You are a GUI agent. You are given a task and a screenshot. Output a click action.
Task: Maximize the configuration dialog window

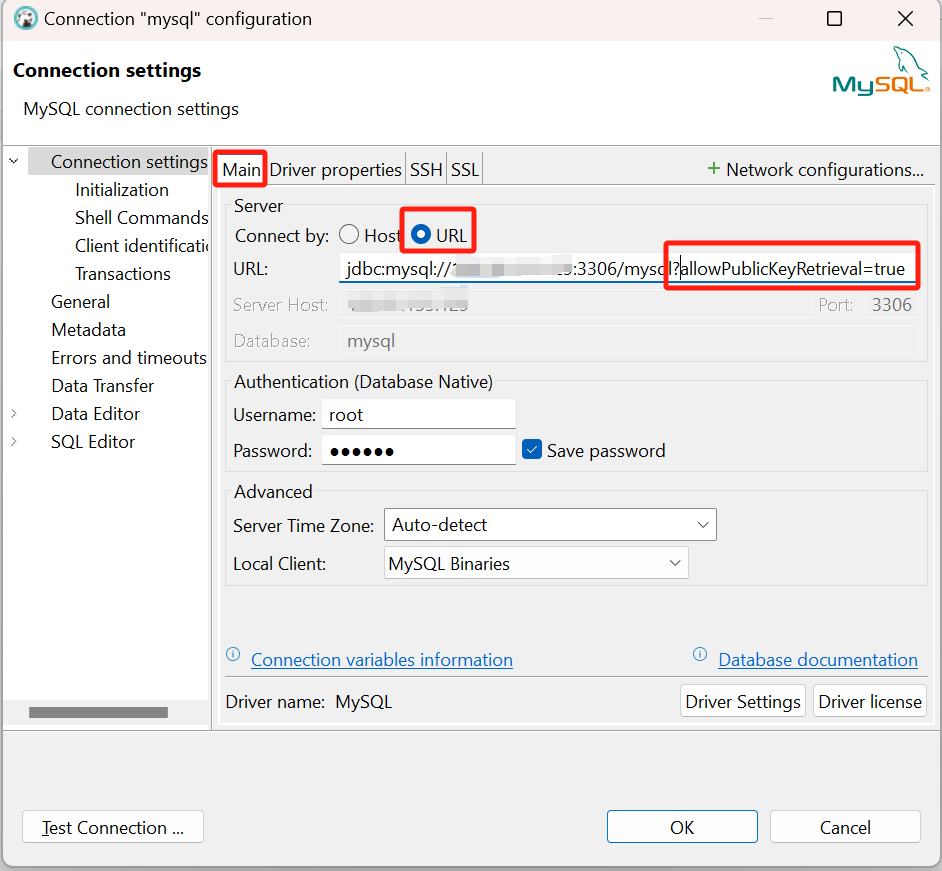pos(834,19)
